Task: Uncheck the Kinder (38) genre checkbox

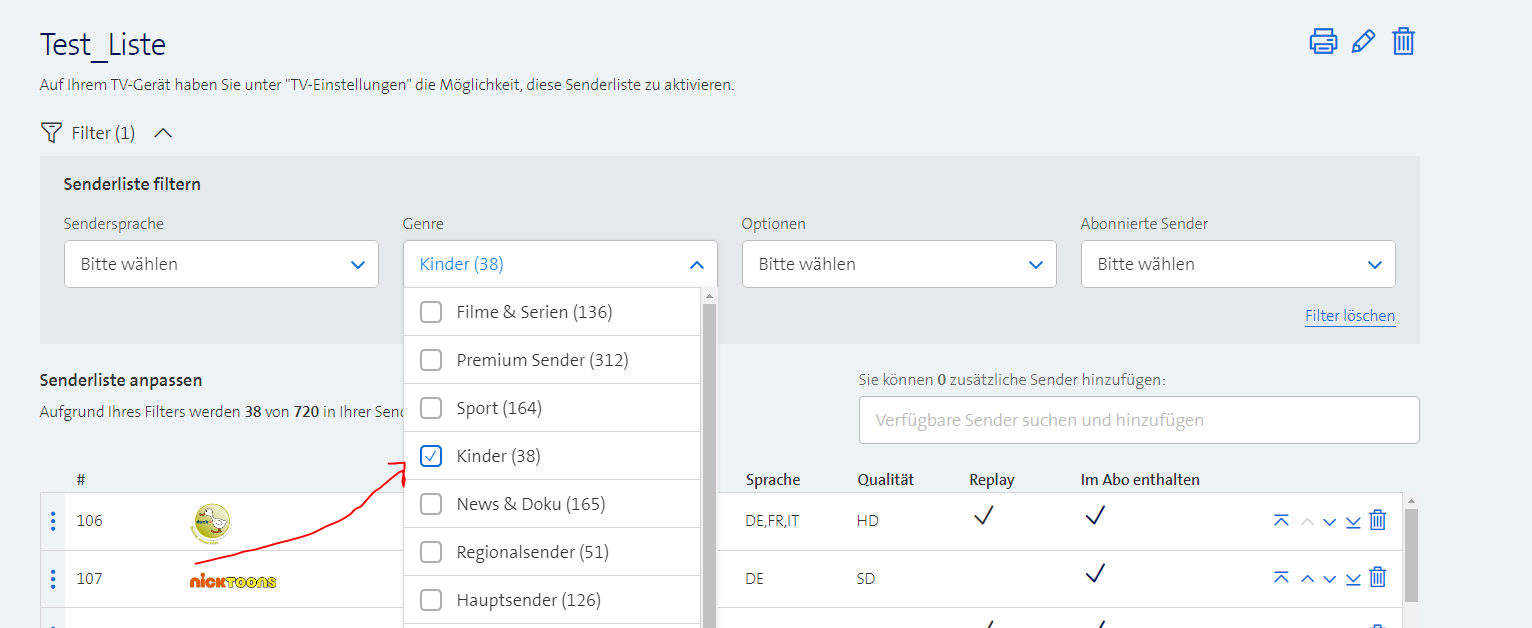Action: pos(431,456)
